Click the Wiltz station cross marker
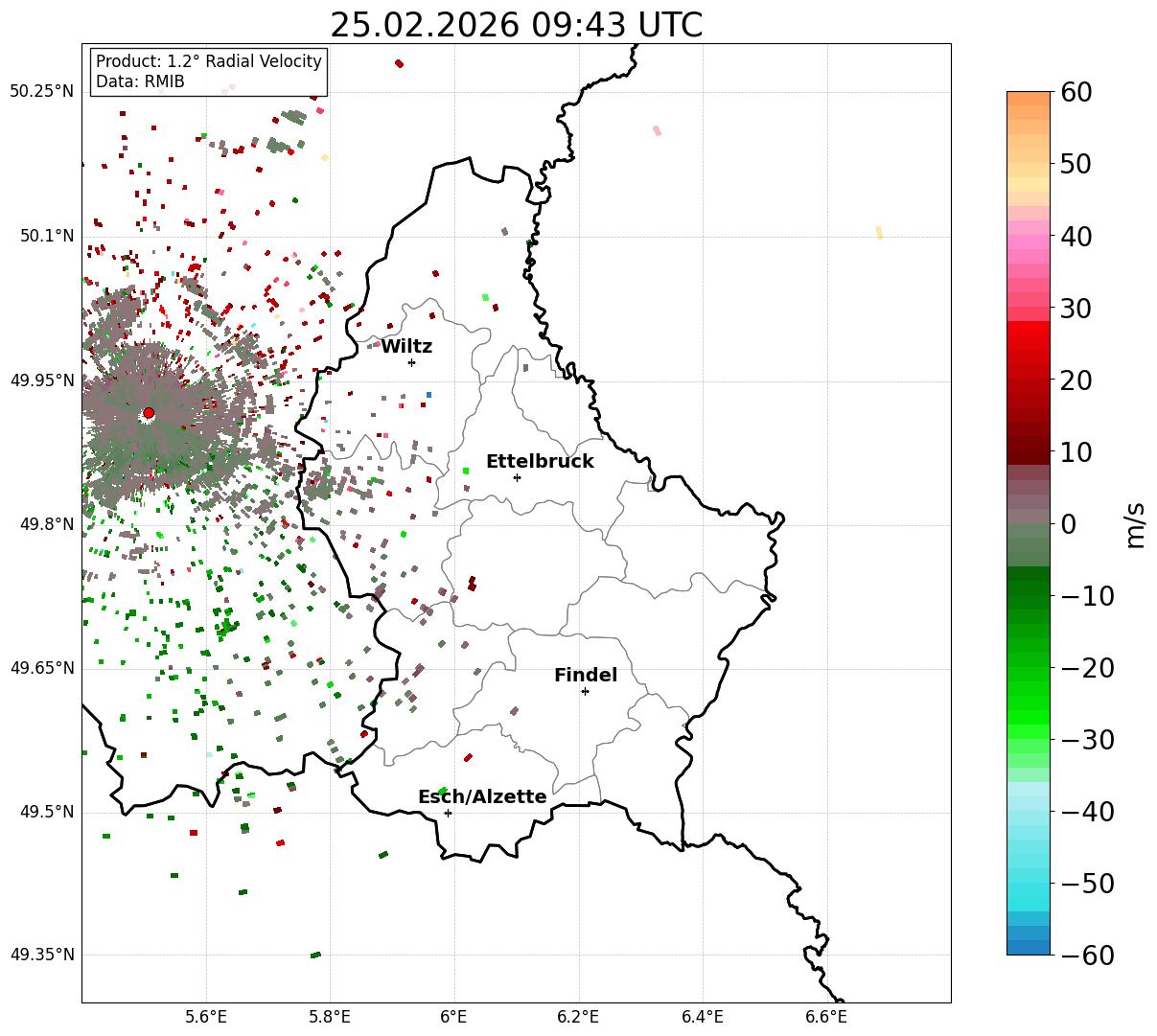Screen dimensions: 1157x1036 coord(411,362)
